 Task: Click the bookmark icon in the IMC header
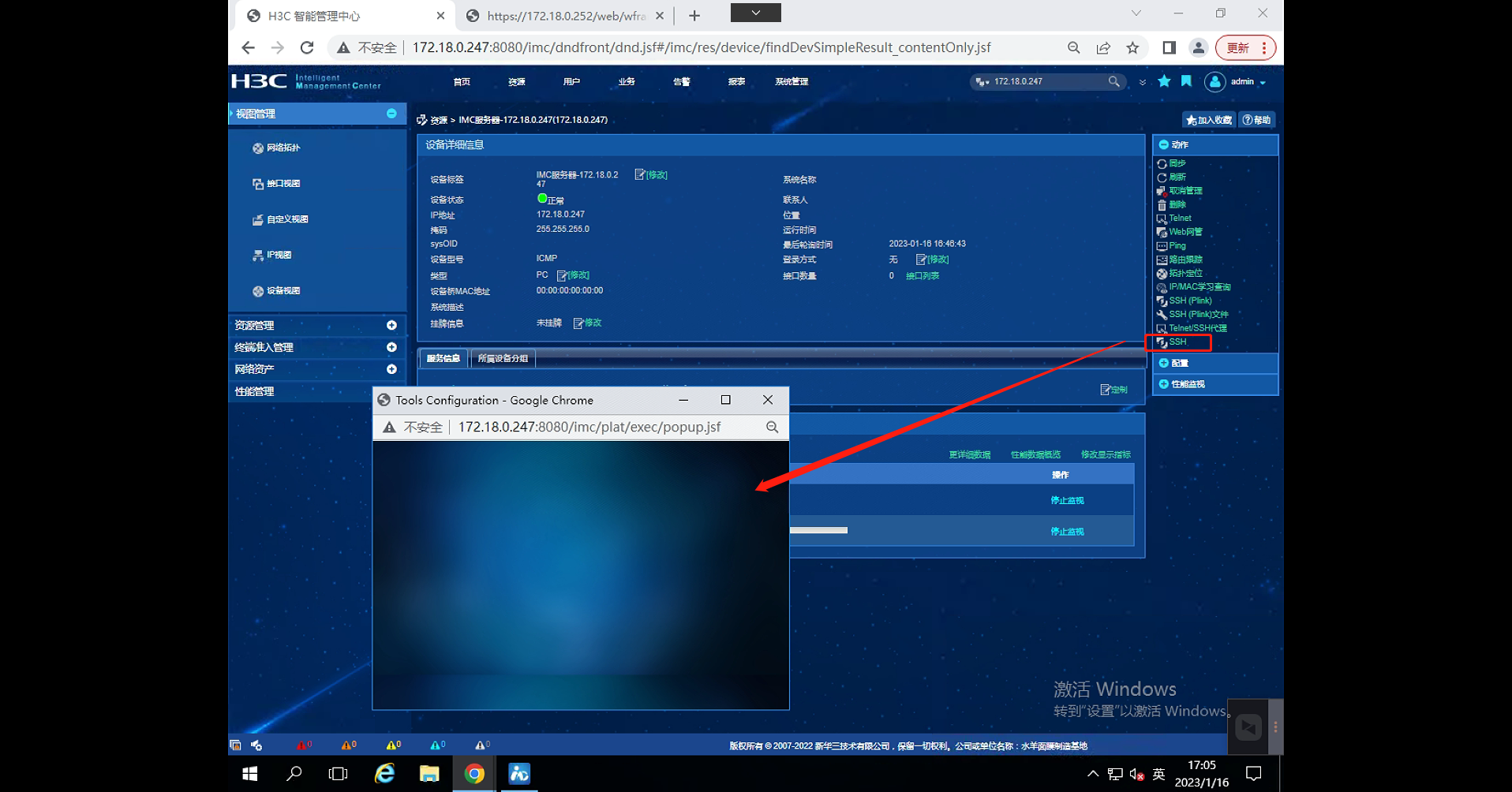[1186, 81]
